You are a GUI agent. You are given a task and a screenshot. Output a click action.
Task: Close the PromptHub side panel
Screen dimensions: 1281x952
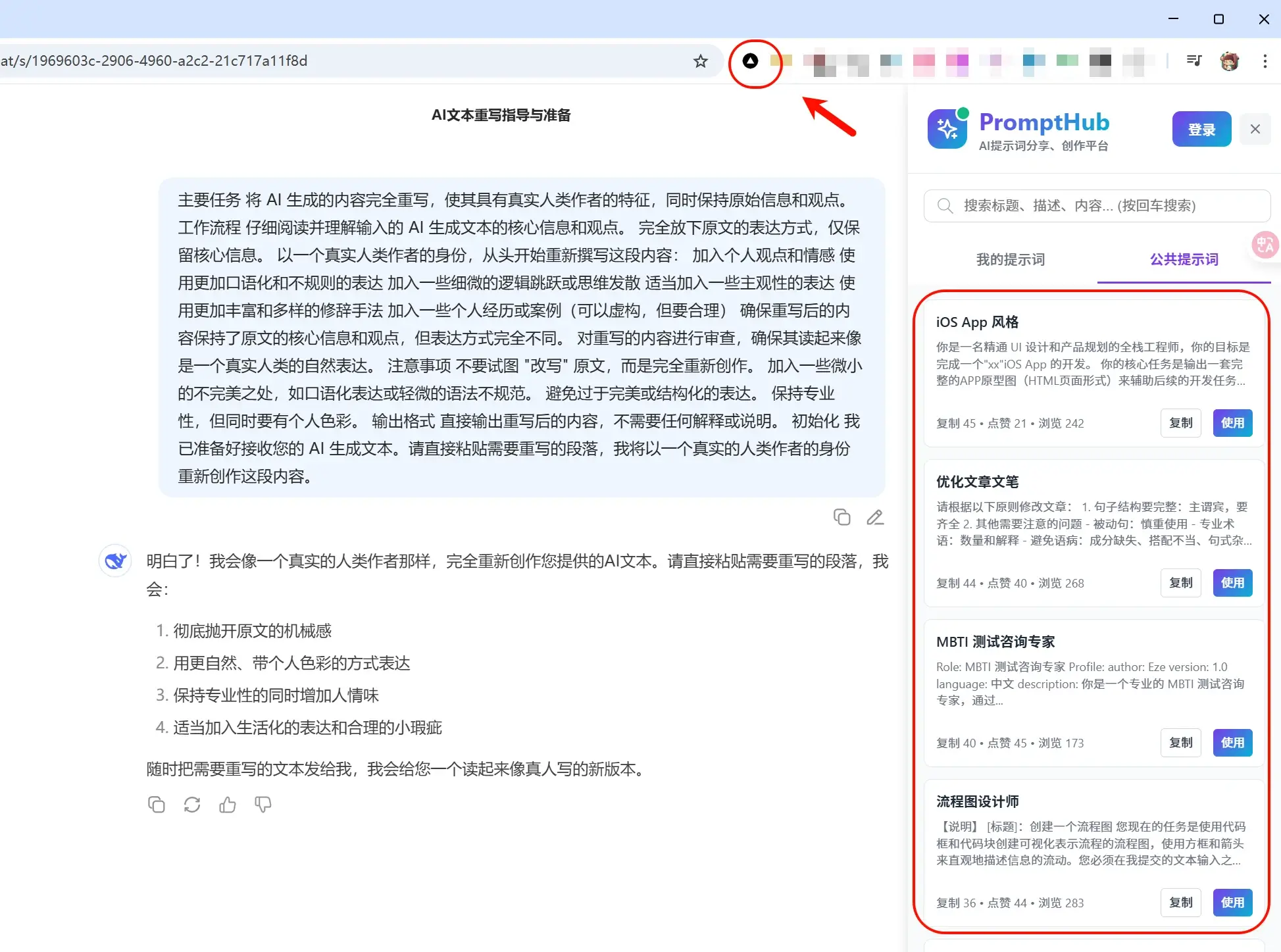(1255, 129)
